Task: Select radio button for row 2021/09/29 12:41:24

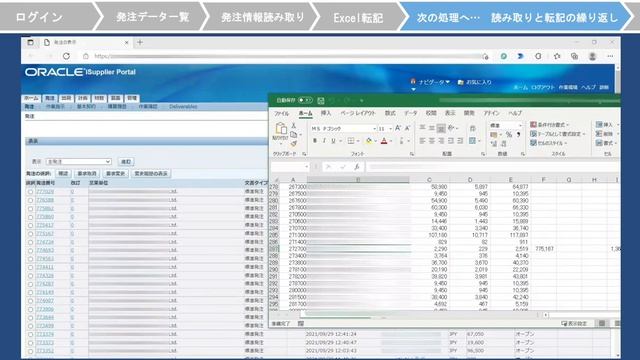Action: coord(30,335)
